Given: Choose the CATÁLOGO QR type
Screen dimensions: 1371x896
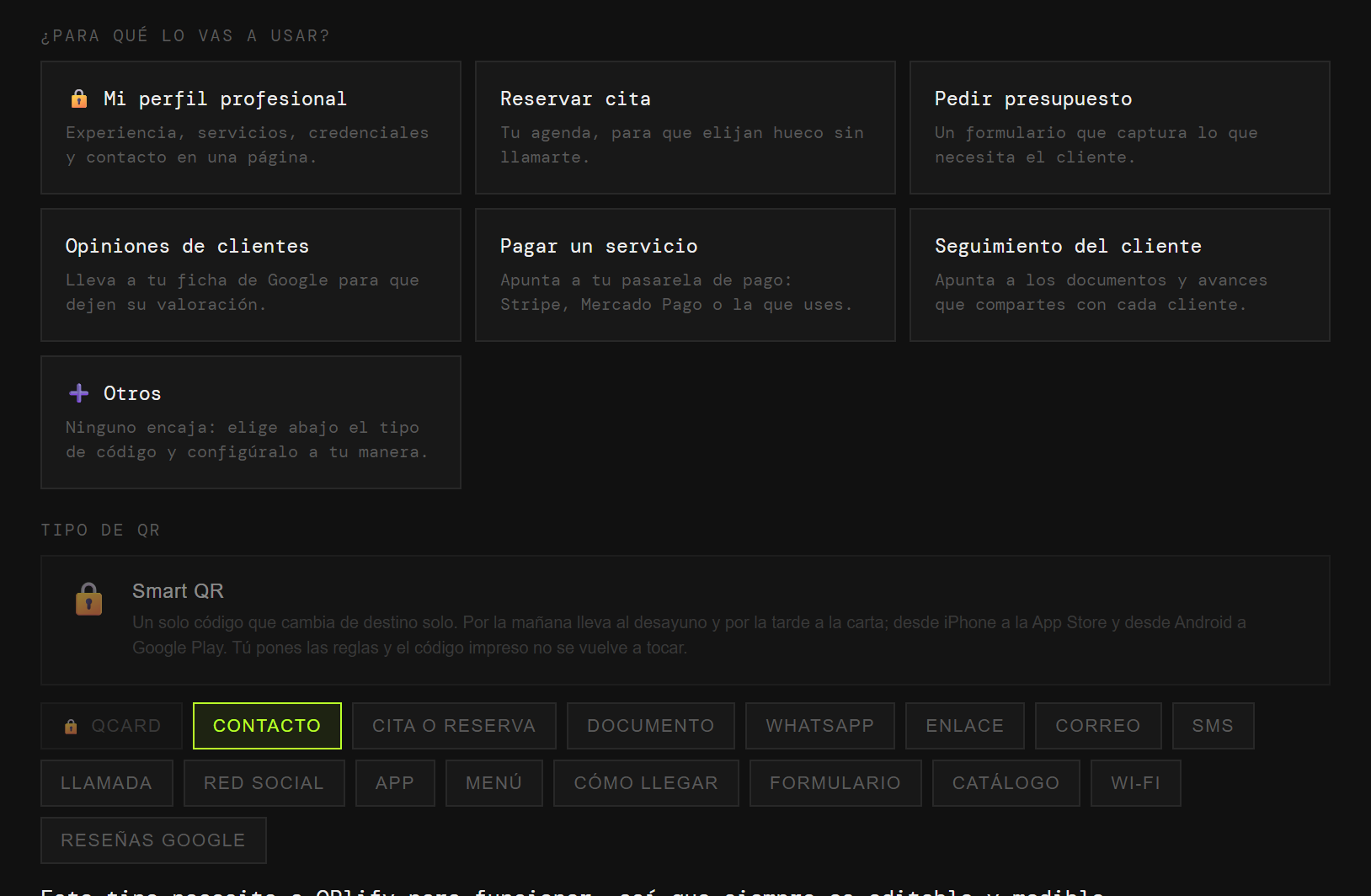Looking at the screenshot, I should pos(1006,783).
